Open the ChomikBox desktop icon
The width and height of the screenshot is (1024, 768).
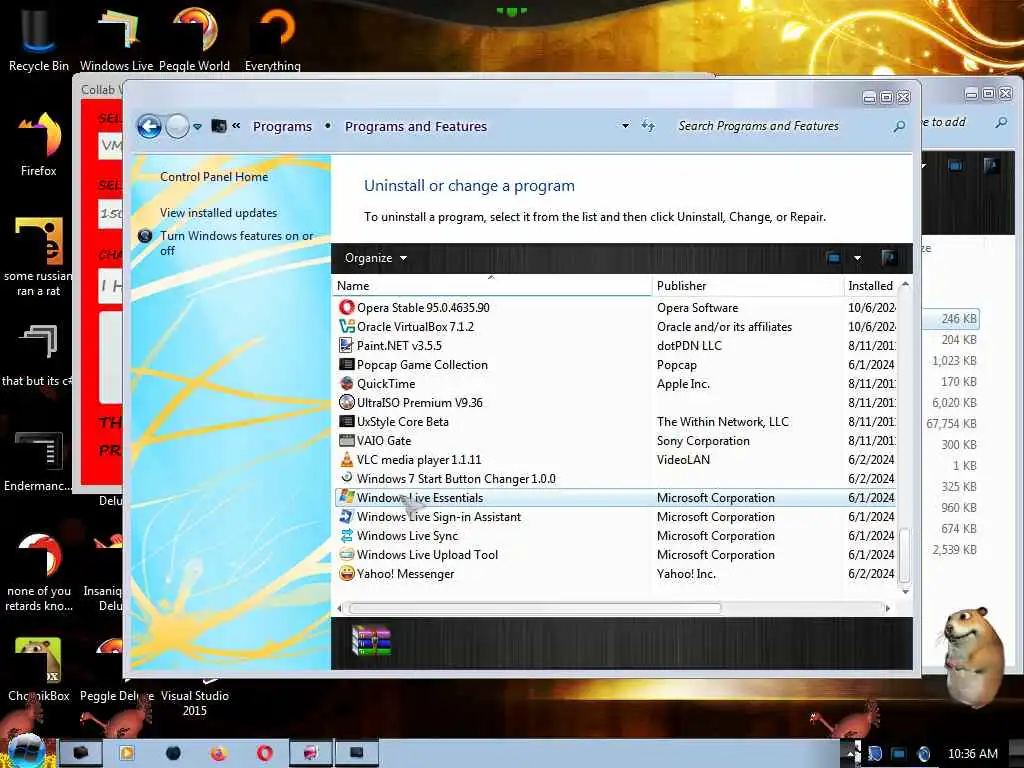(x=39, y=668)
